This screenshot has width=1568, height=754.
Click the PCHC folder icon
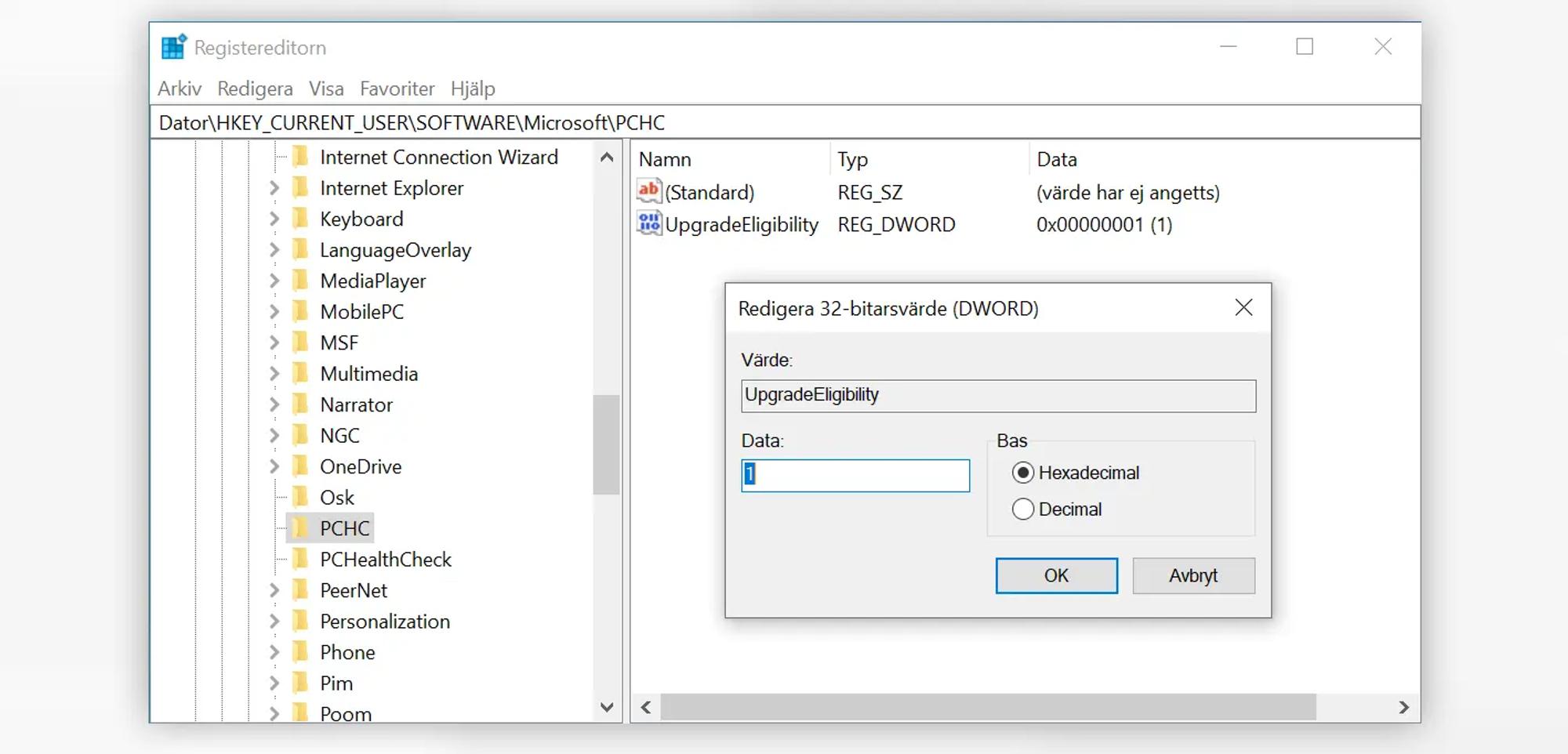[300, 528]
